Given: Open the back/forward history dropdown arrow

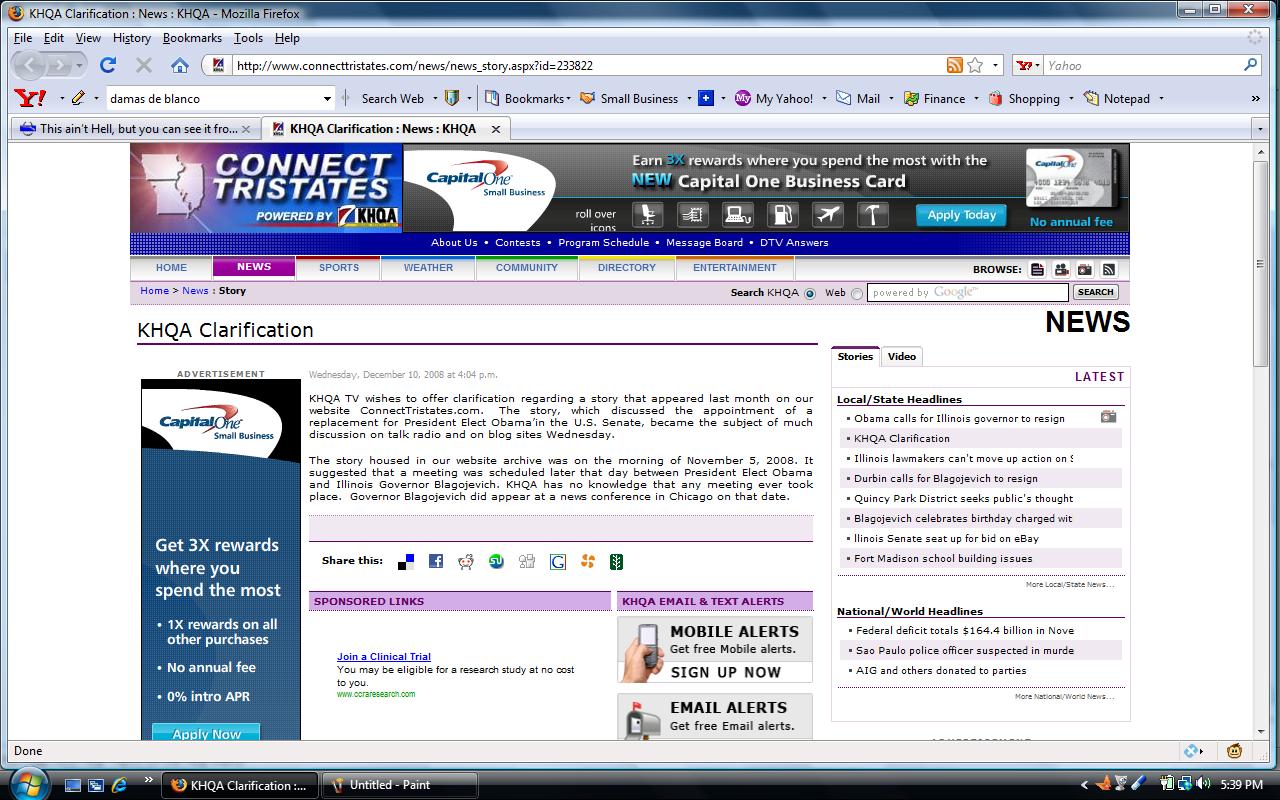Looking at the screenshot, I should coord(80,66).
